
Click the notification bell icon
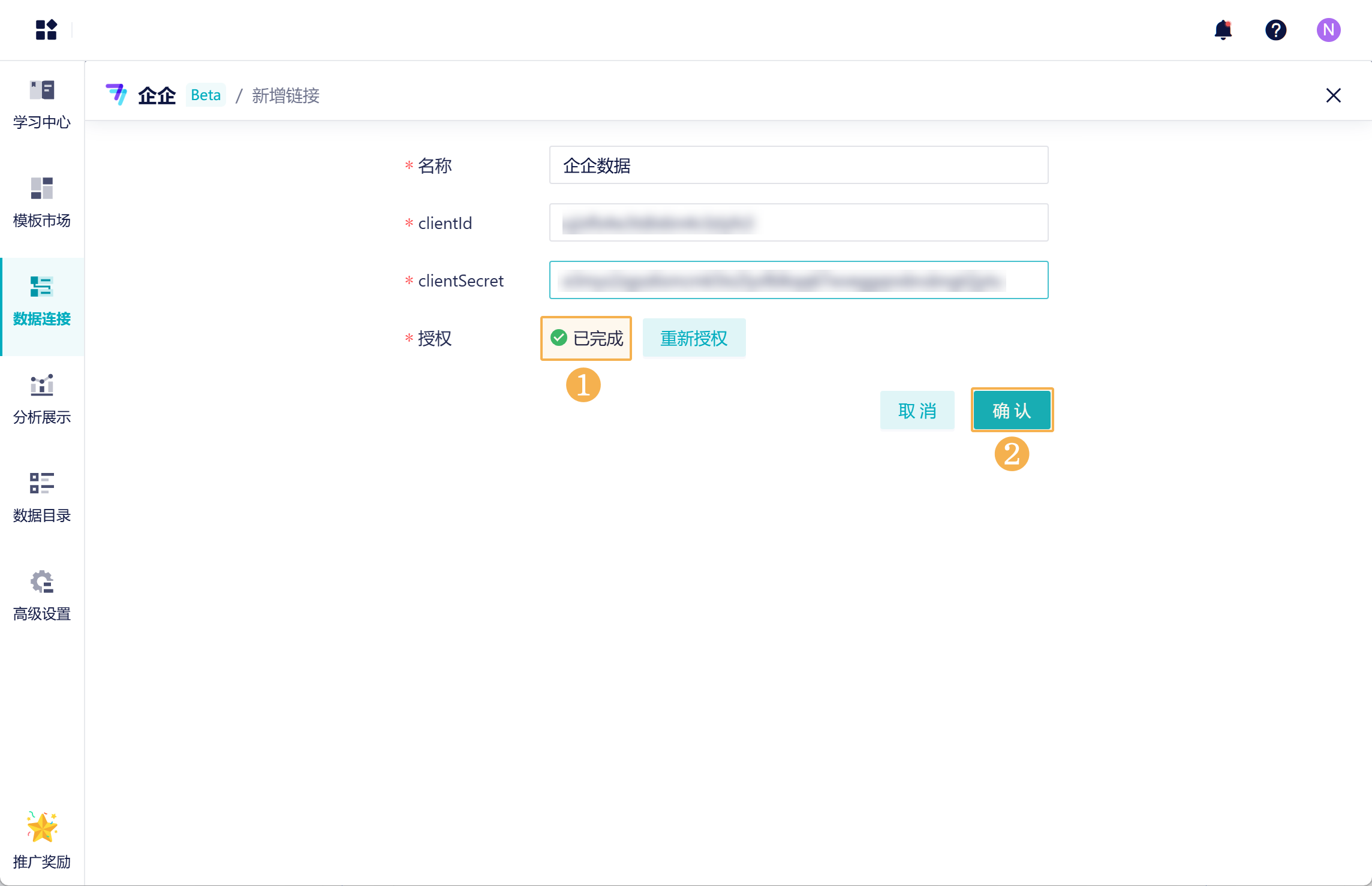click(x=1223, y=29)
